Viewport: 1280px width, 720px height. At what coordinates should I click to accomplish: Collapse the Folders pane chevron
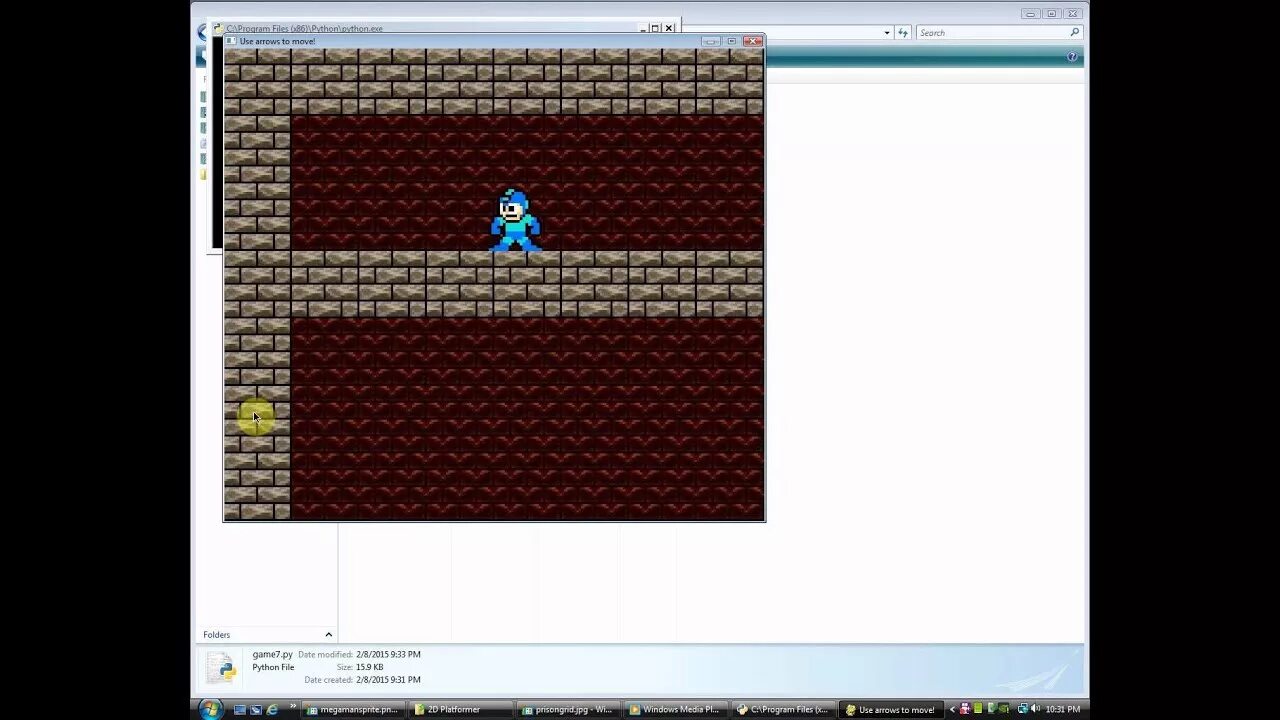tap(328, 634)
